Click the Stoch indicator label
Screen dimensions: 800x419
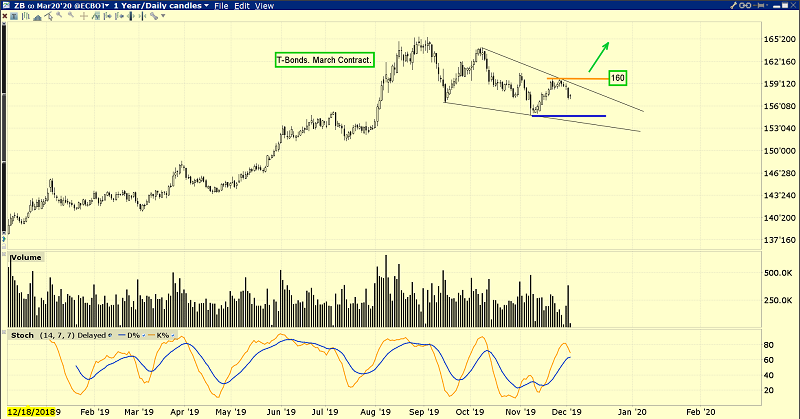[20, 334]
